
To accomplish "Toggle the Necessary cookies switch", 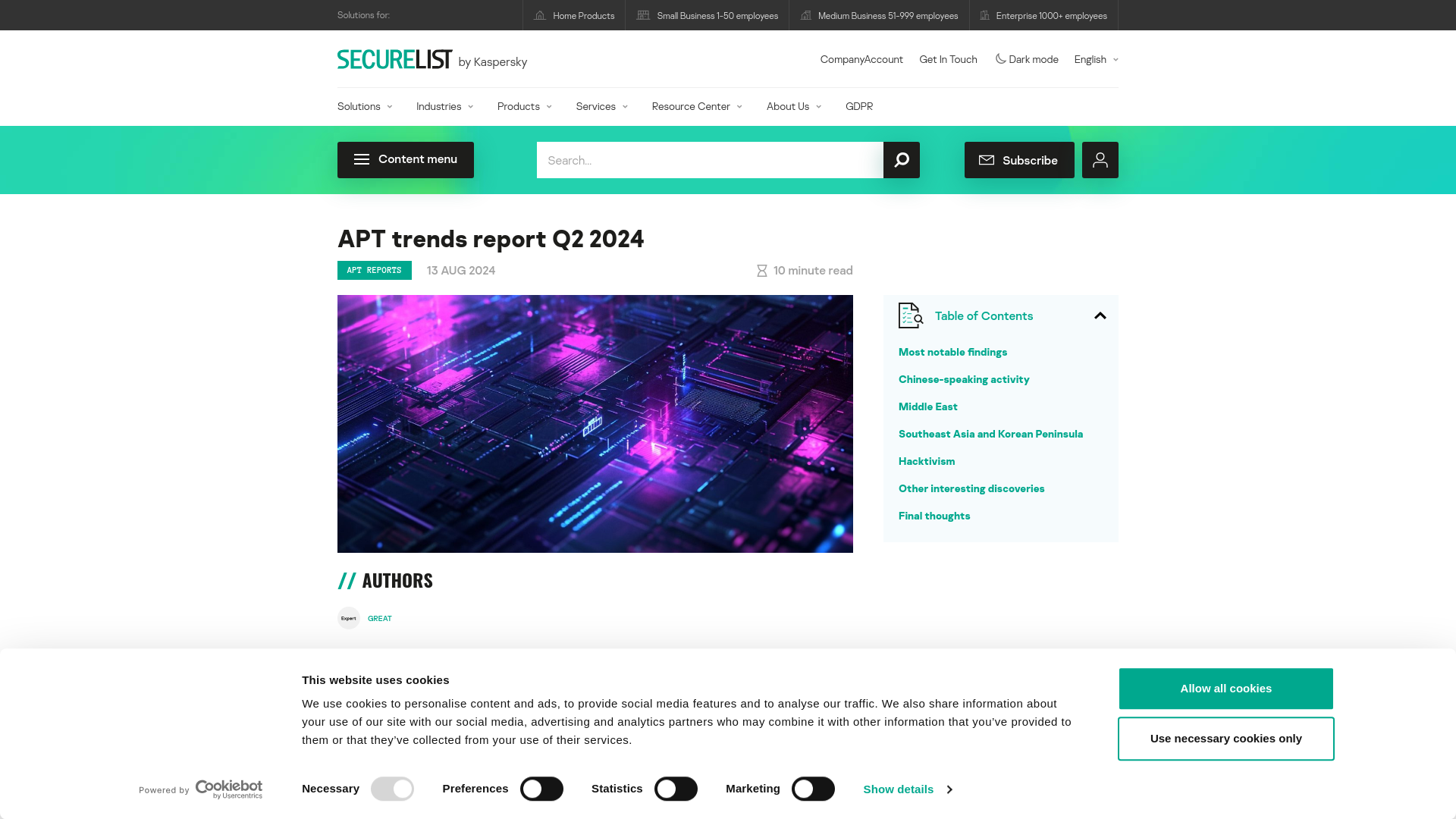I will click(x=392, y=789).
